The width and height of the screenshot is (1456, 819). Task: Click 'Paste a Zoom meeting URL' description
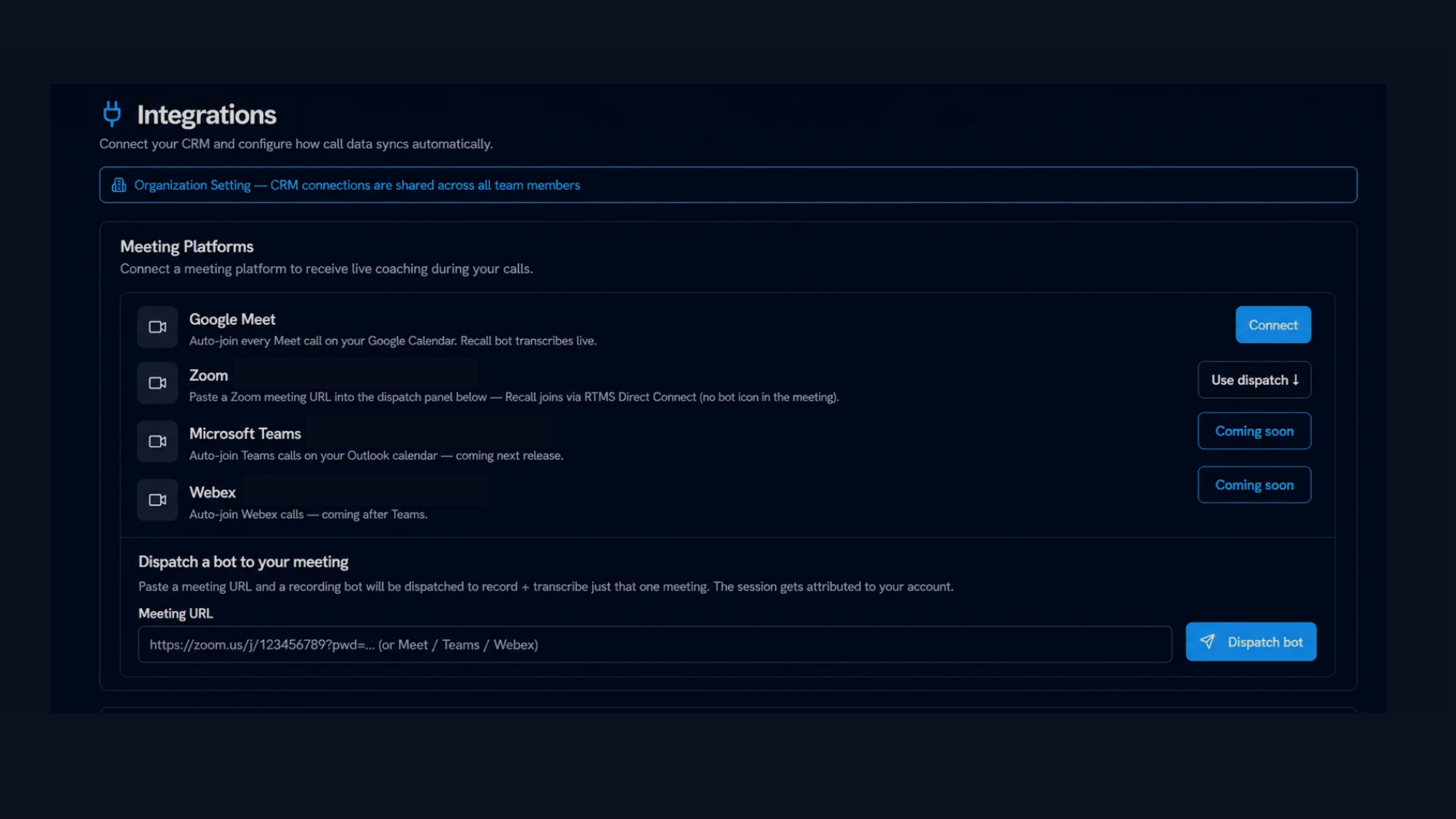click(514, 397)
